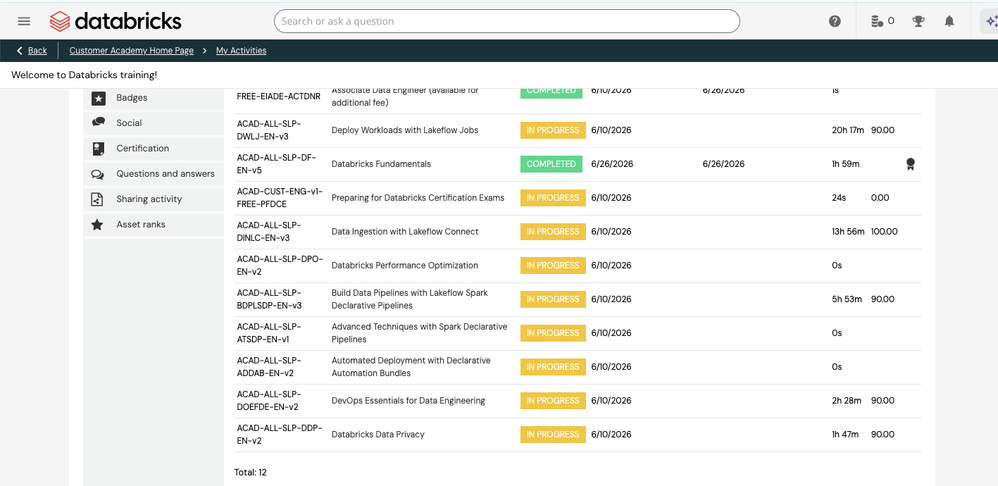Screen dimensions: 998x486
Task: Open the notifications bell
Action: click(949, 21)
